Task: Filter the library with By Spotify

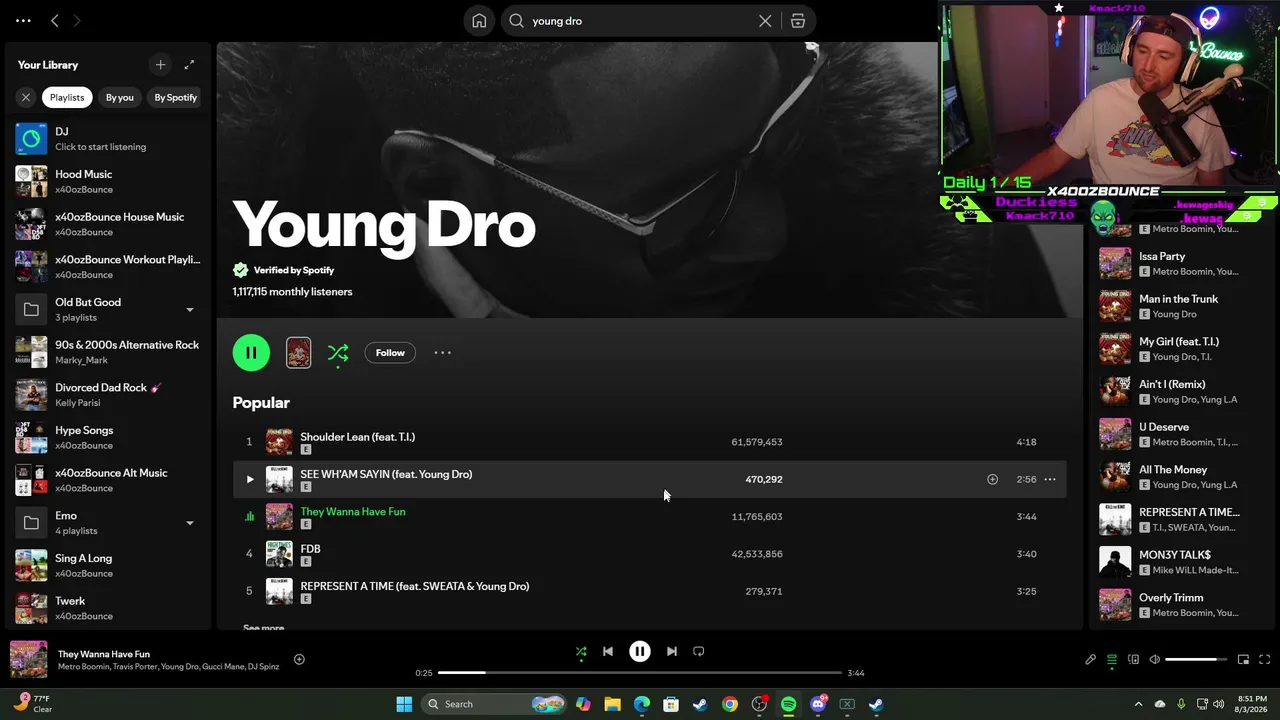Action: pos(176,97)
